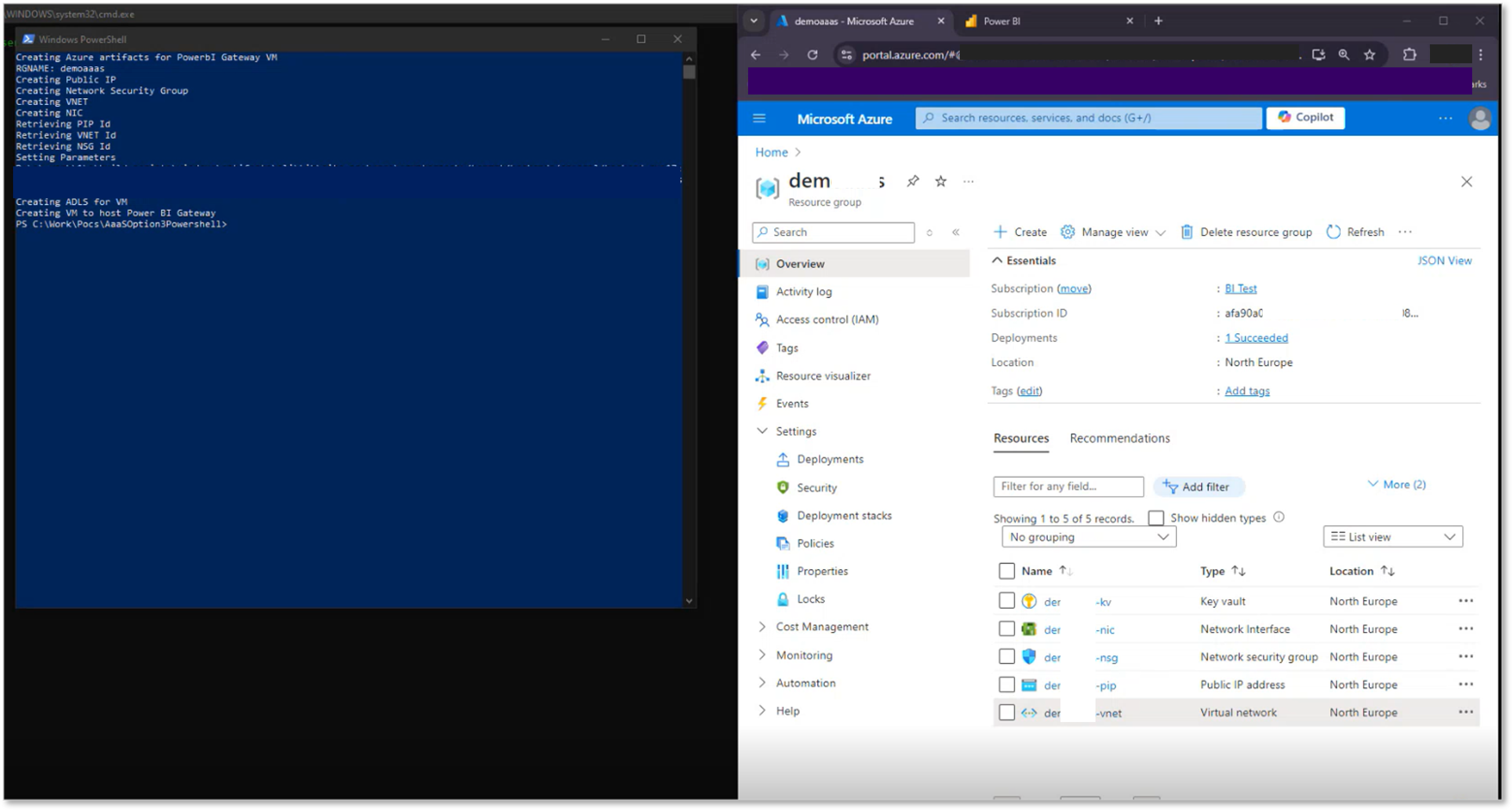Reload the Azure portal page
1512x810 pixels.
tap(812, 55)
